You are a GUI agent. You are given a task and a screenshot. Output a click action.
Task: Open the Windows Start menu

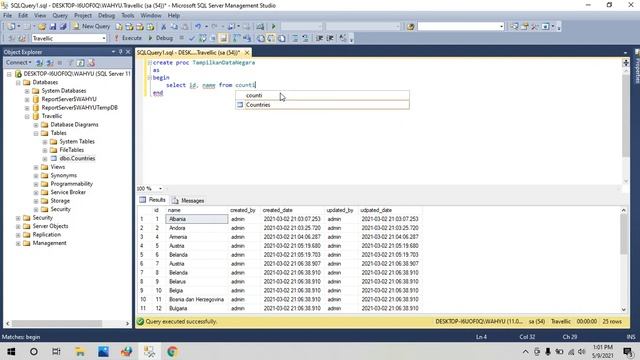pyautogui.click(x=11, y=351)
